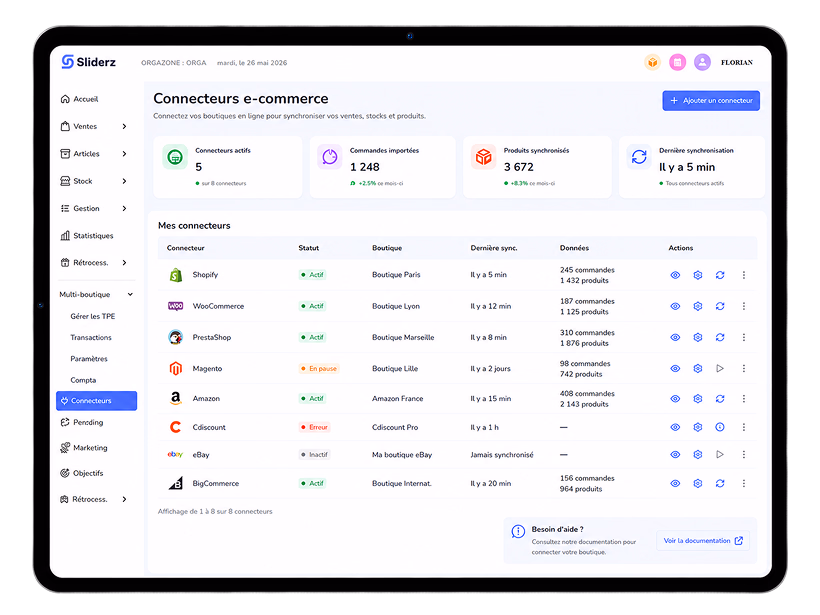Open the orange package icon in header
Viewport: 820px width, 615px height.
(x=652, y=62)
